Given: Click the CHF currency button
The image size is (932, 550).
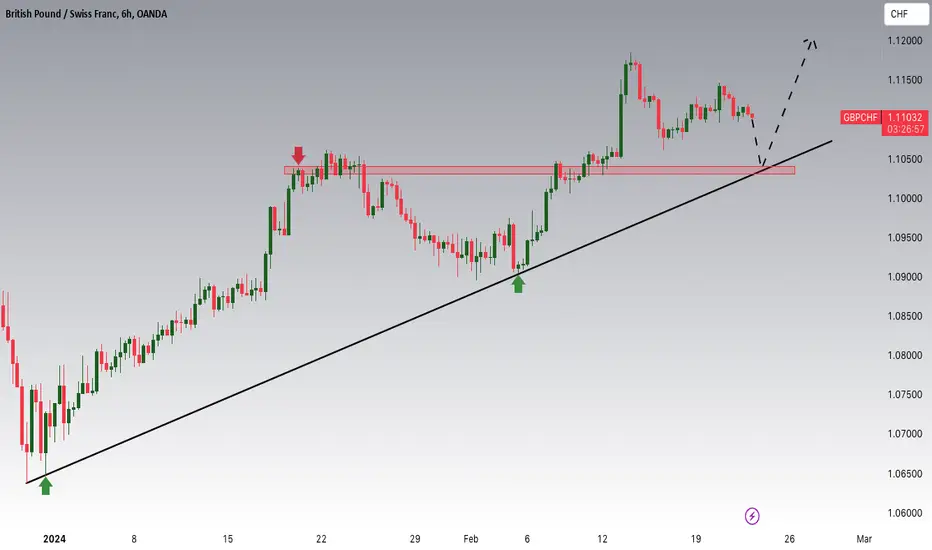Looking at the screenshot, I should tap(905, 14).
